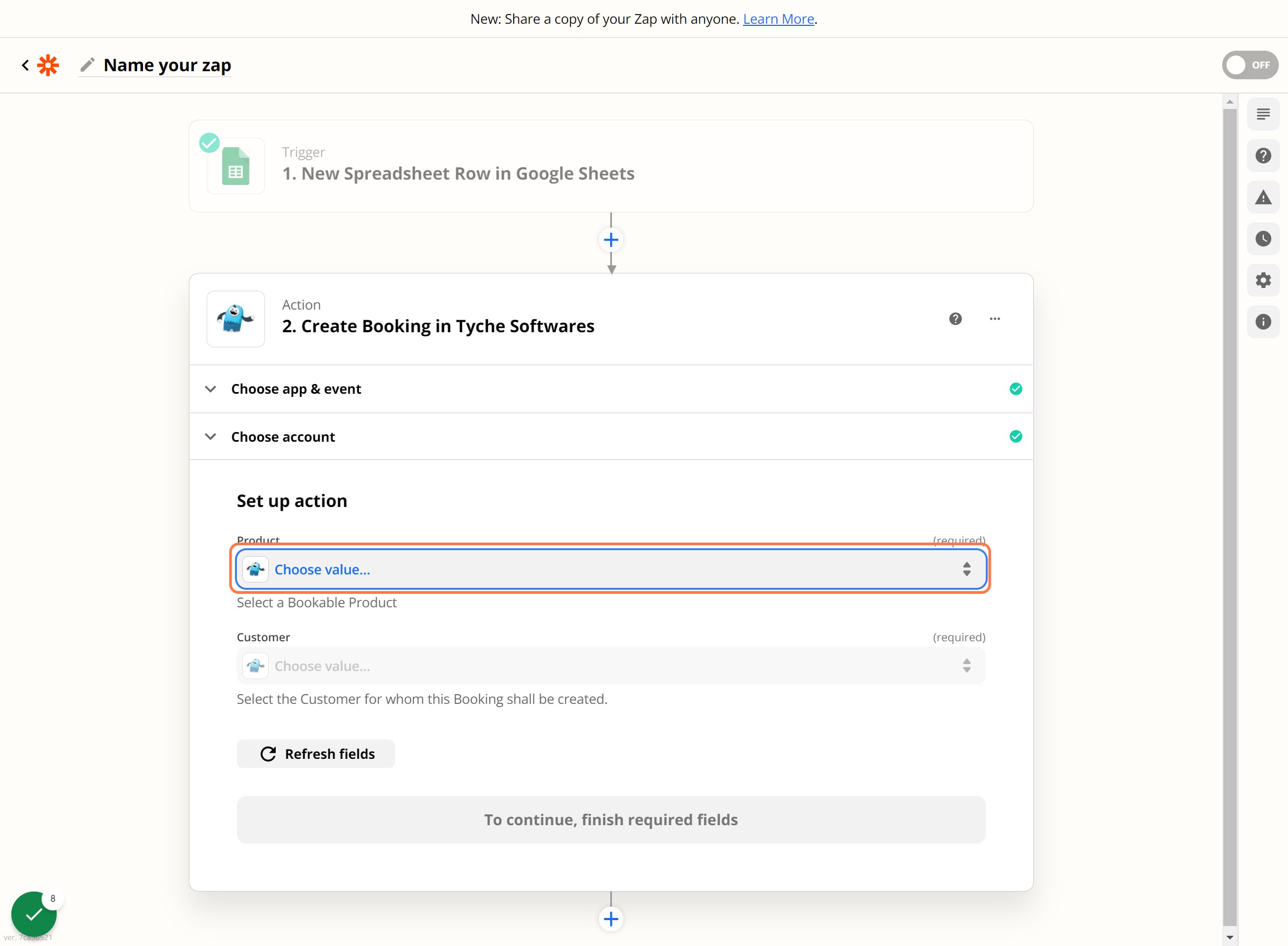Expand the Choose account section
1288x946 pixels.
click(x=611, y=437)
